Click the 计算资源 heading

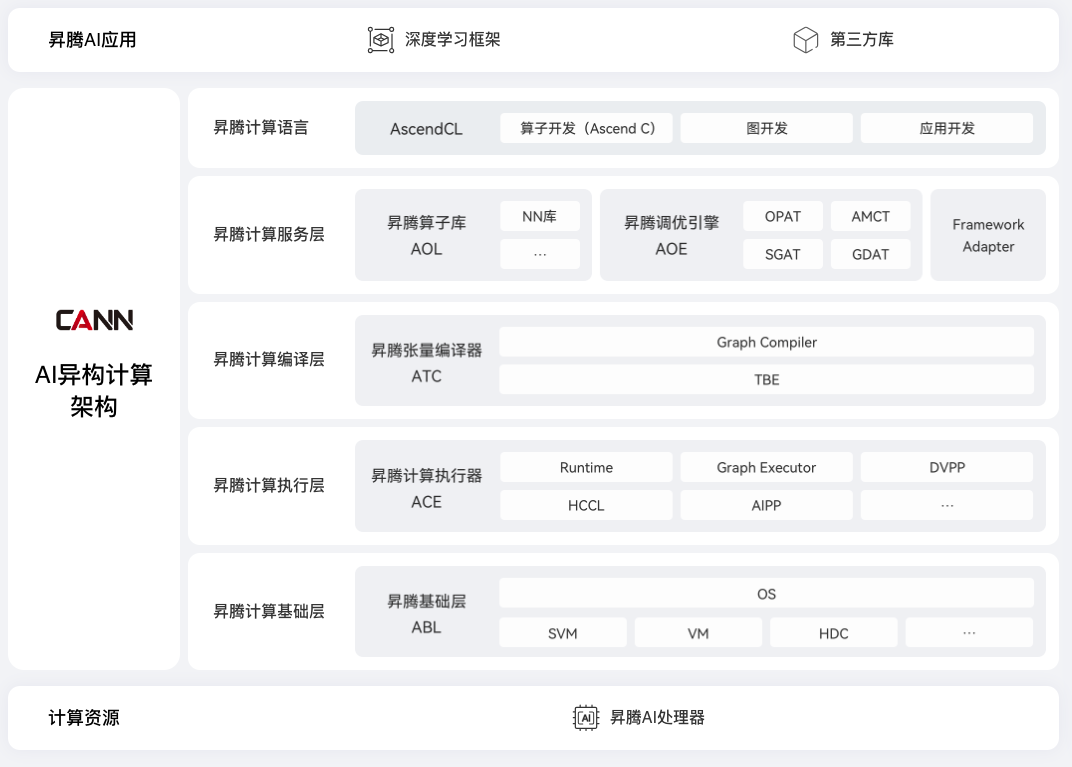point(84,718)
